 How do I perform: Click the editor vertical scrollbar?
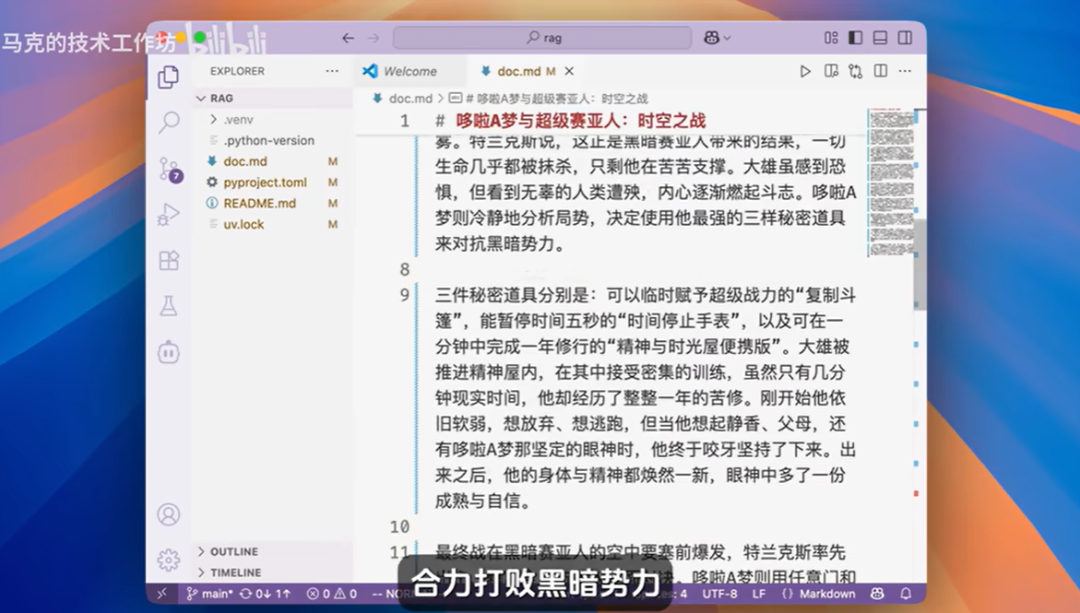[x=920, y=265]
